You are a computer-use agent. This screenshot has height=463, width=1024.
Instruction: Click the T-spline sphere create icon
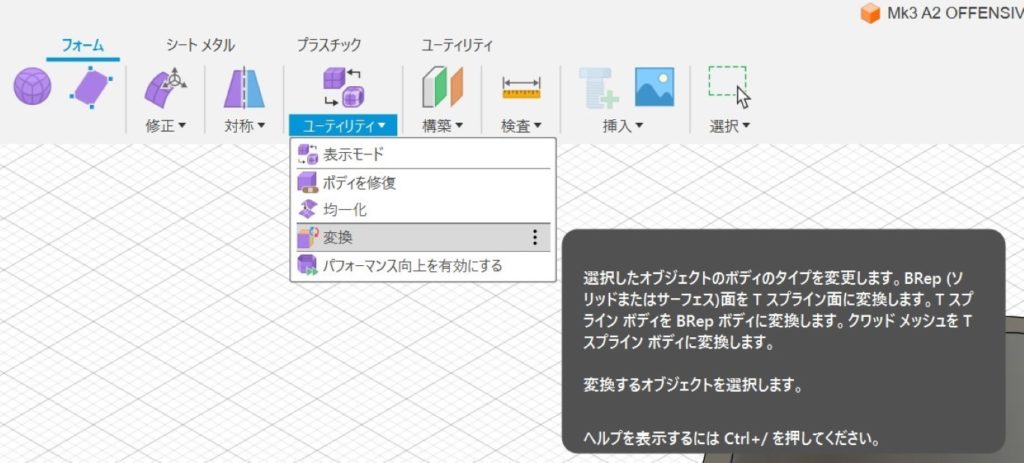[32, 87]
